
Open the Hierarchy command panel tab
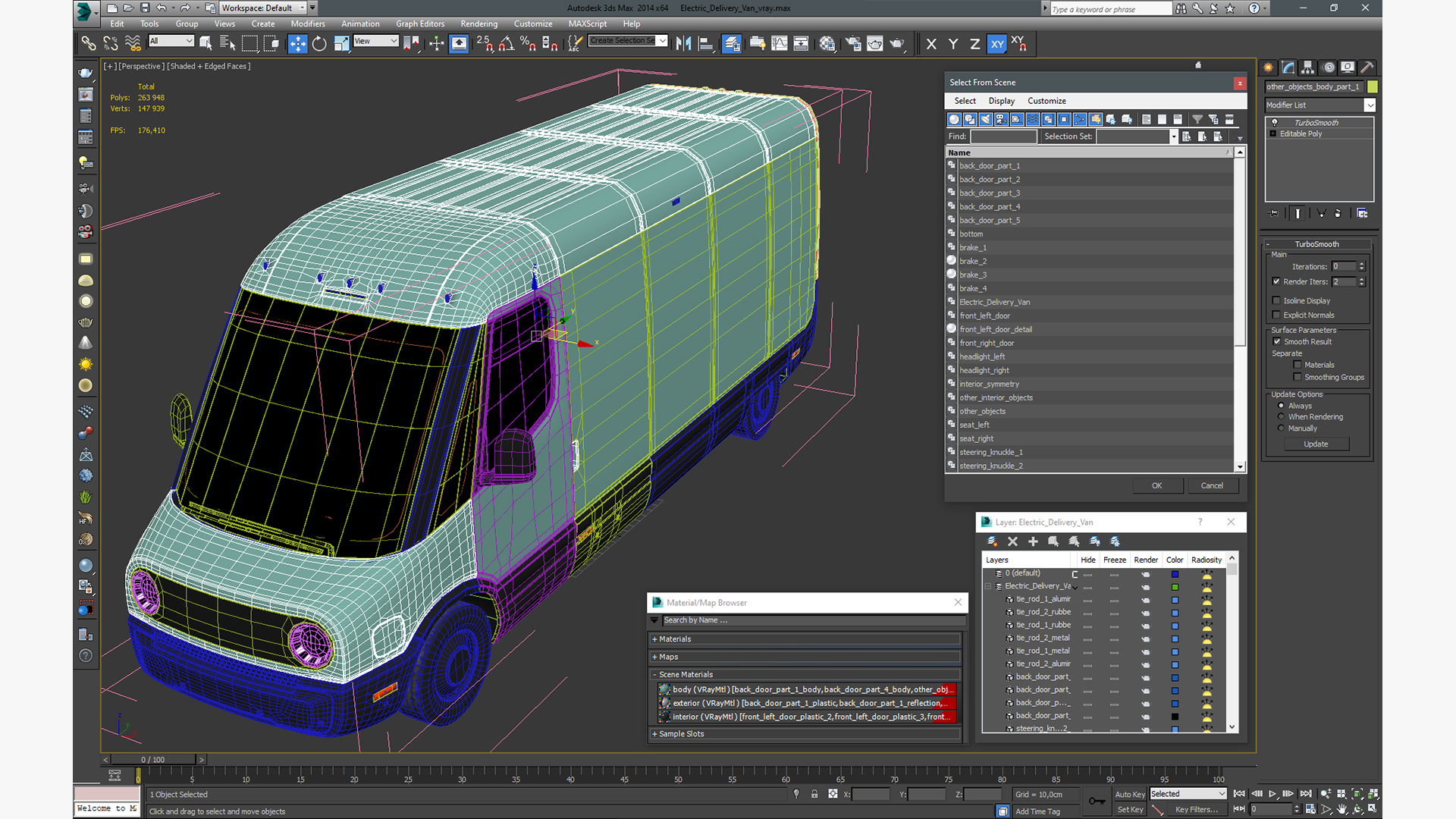tap(1307, 67)
